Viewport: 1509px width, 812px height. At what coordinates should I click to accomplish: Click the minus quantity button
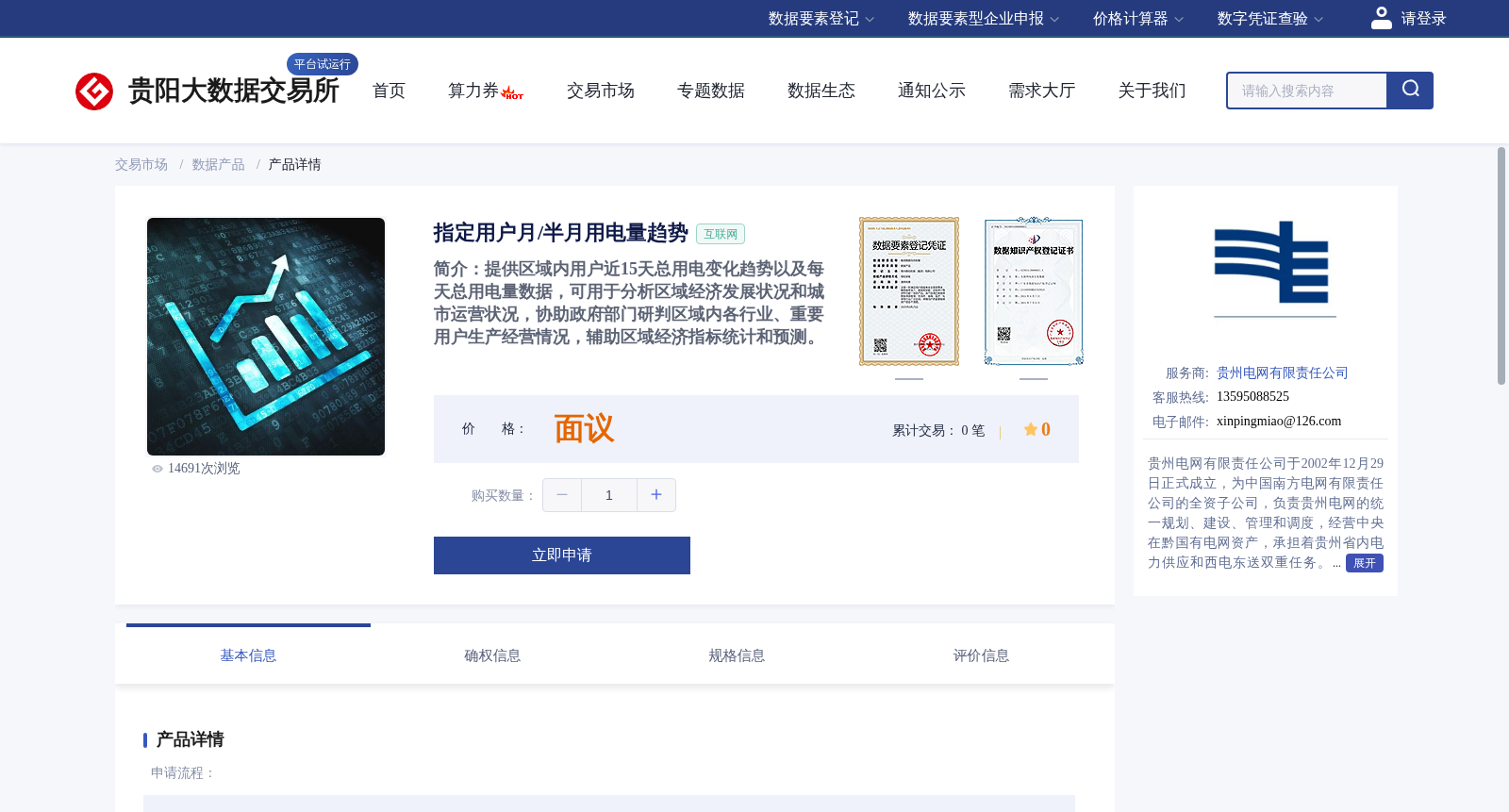click(562, 495)
